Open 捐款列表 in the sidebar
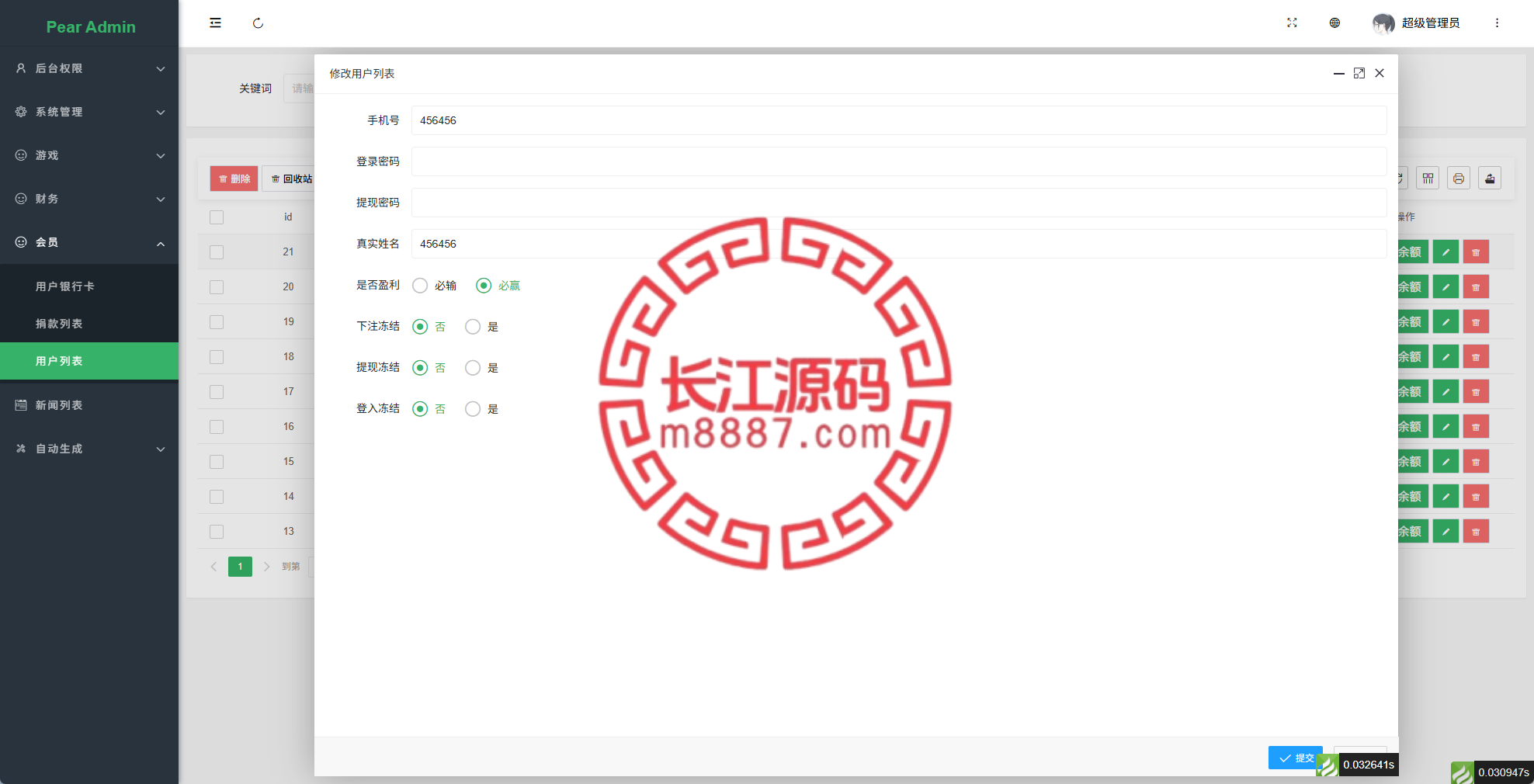The width and height of the screenshot is (1534, 784). click(89, 324)
